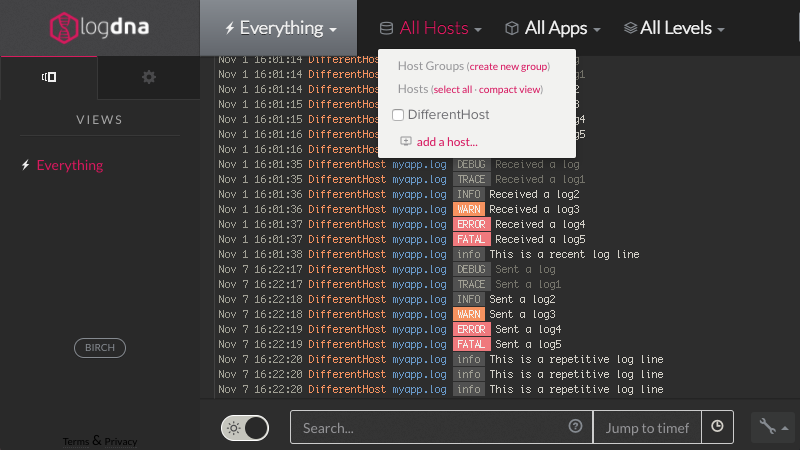Click the lightning icon beside Everything header
Image resolution: width=800 pixels, height=450 pixels.
pyautogui.click(x=230, y=29)
